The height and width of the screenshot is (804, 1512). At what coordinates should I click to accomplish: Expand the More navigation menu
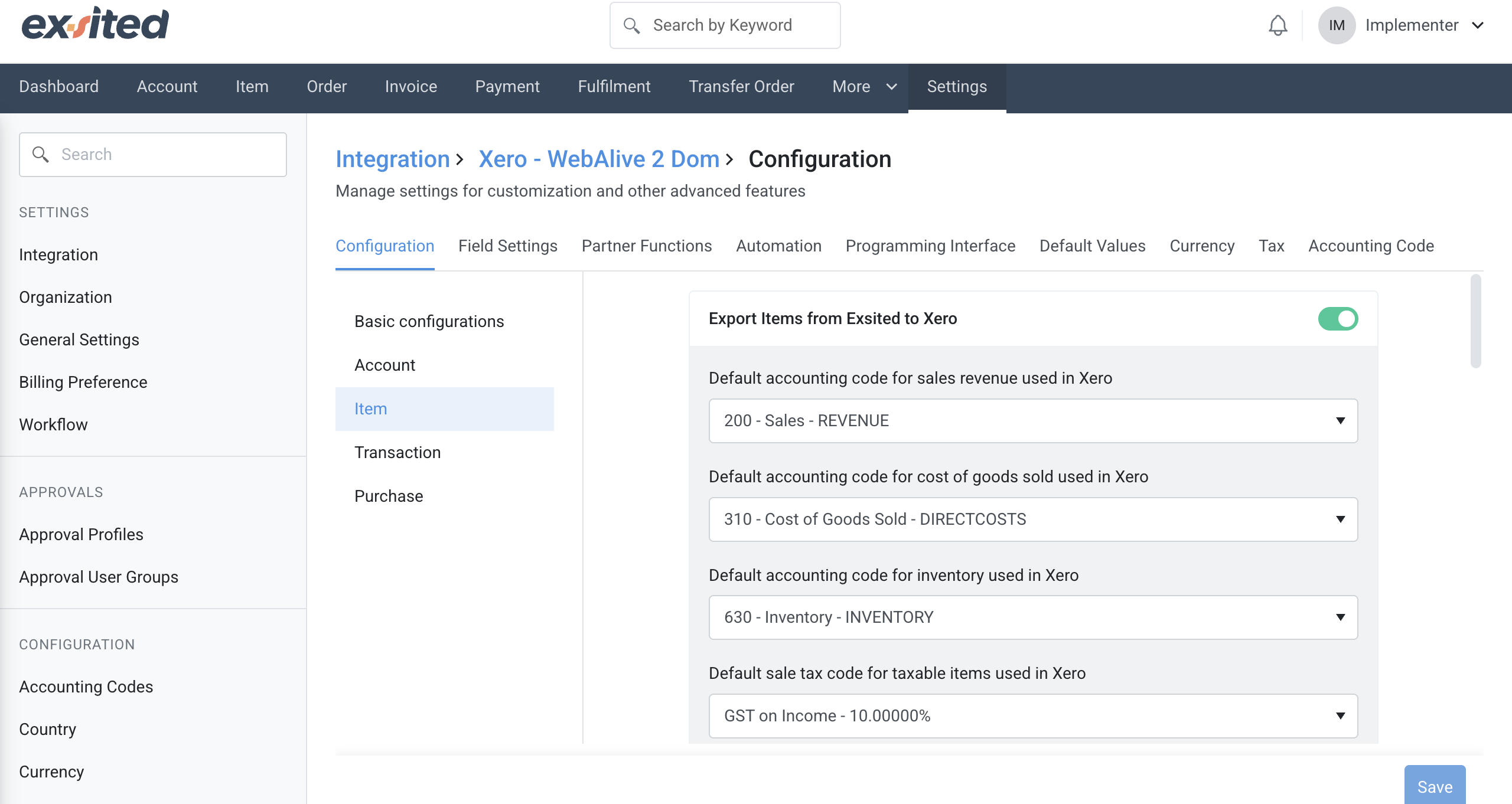(865, 87)
